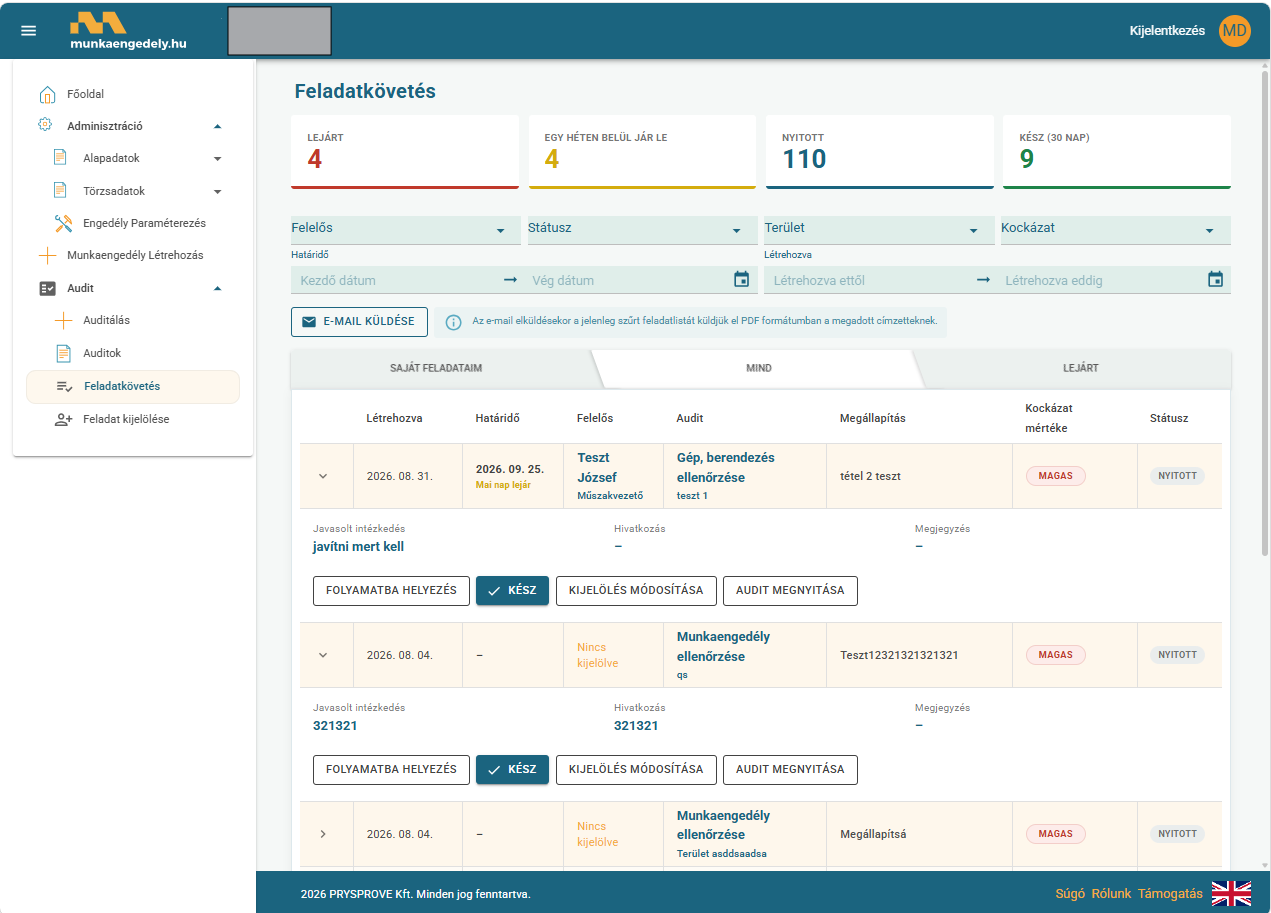Open Feladatkövetés in the sidebar

(133, 387)
